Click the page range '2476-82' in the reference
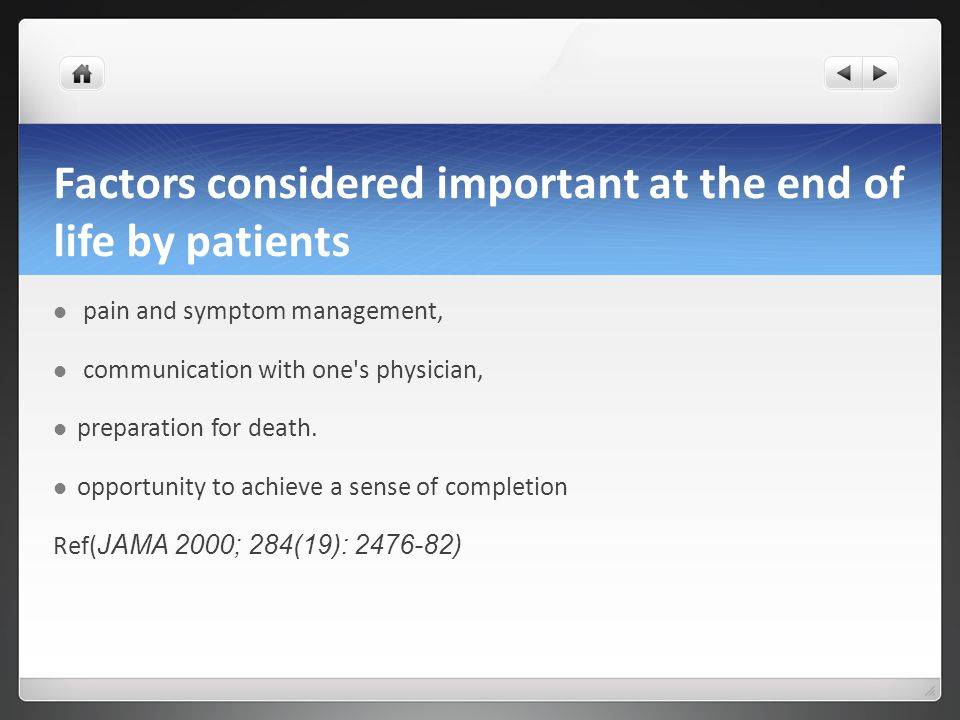The image size is (960, 720). click(405, 545)
